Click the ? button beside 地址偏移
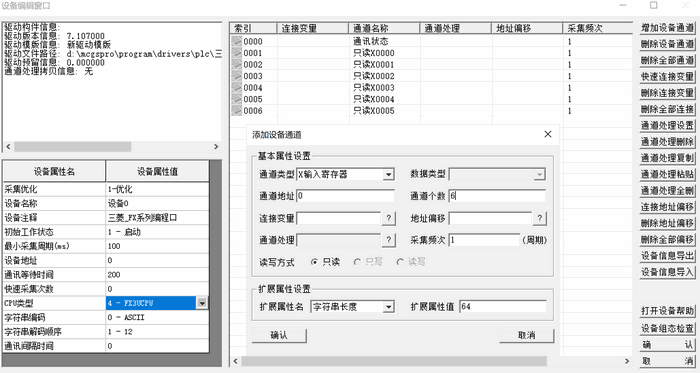Viewport: 700px width, 373px height. (540, 218)
